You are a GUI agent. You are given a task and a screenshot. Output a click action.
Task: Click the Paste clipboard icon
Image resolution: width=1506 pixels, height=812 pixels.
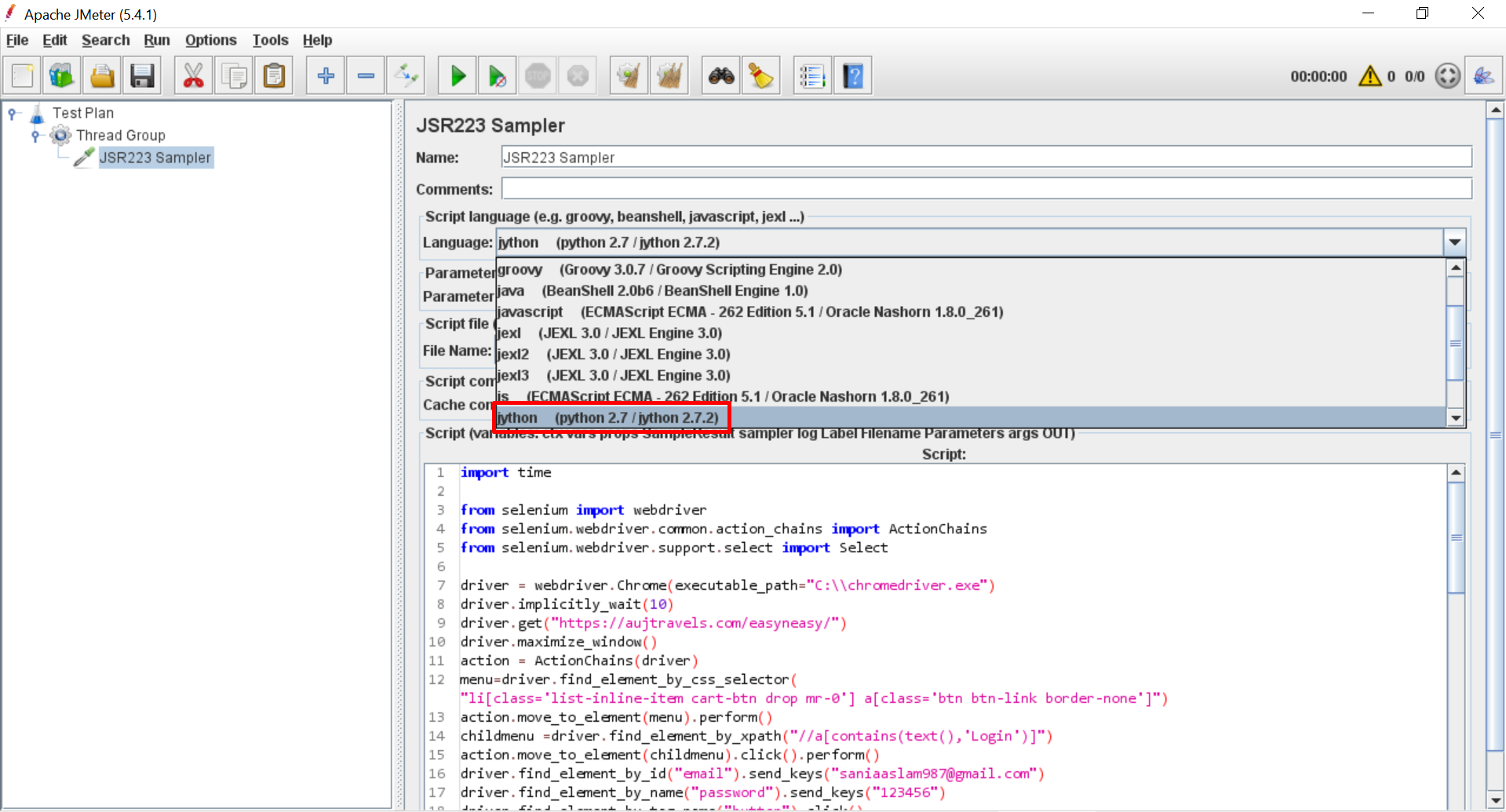274,76
